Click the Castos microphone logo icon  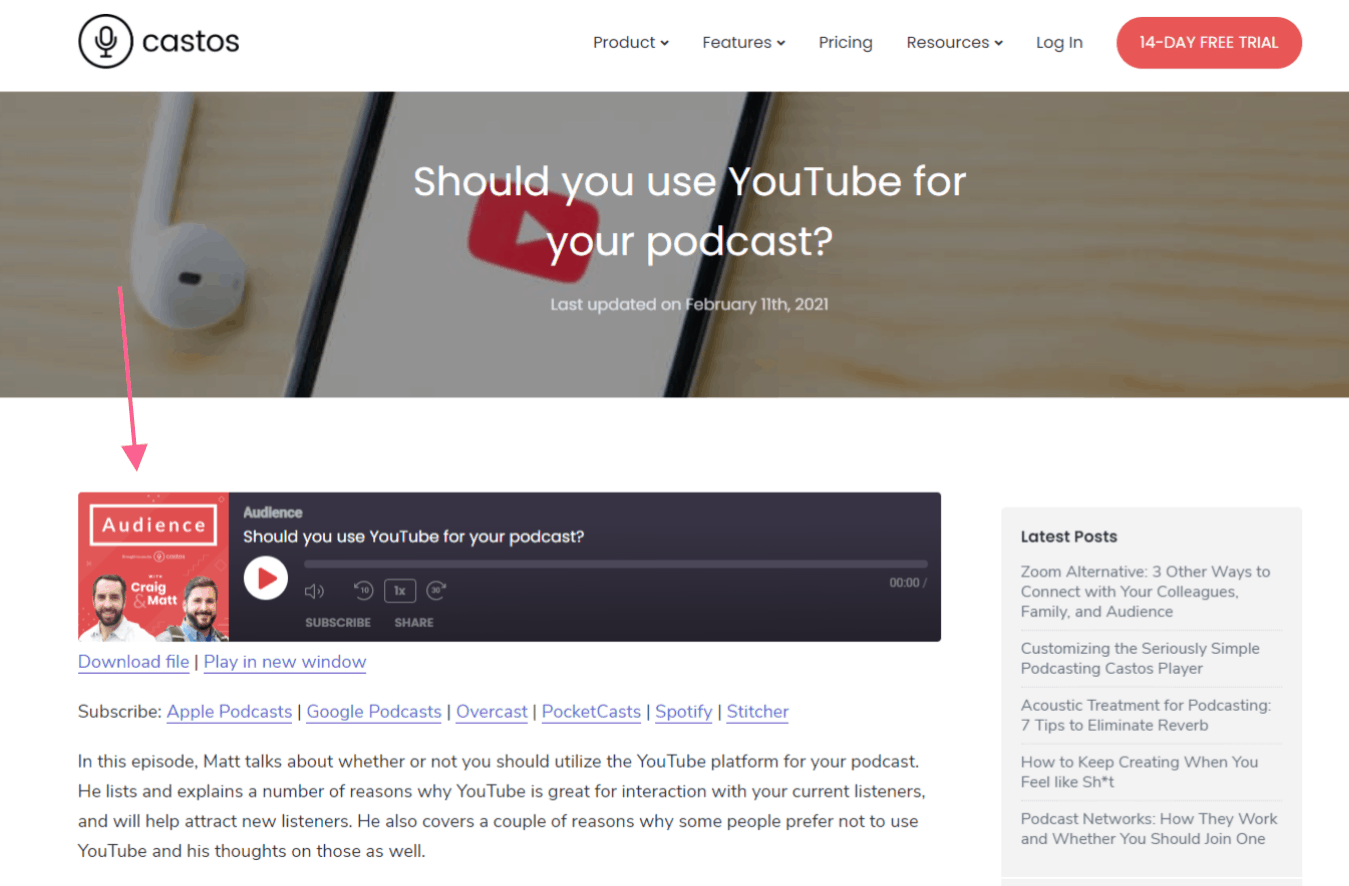click(105, 41)
